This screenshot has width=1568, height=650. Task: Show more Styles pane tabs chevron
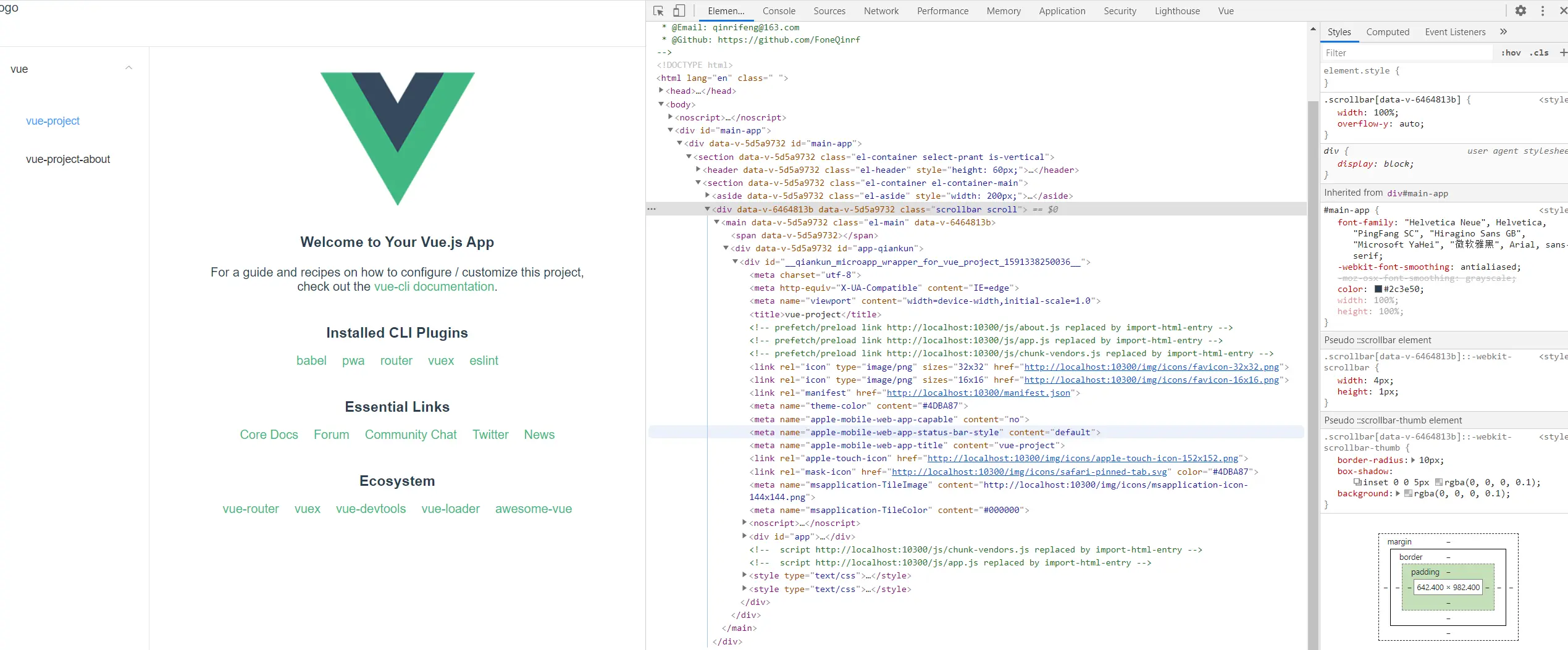[1503, 31]
